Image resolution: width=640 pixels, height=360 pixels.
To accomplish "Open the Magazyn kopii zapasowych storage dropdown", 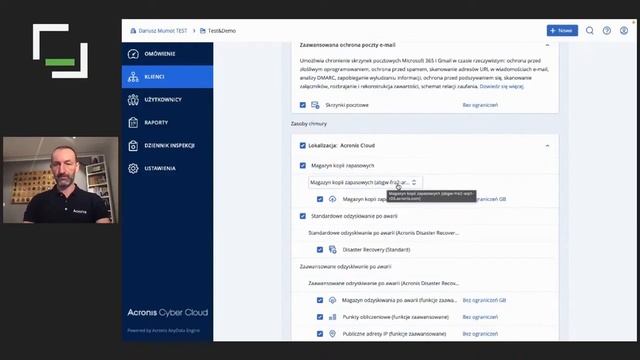I will pyautogui.click(x=365, y=182).
